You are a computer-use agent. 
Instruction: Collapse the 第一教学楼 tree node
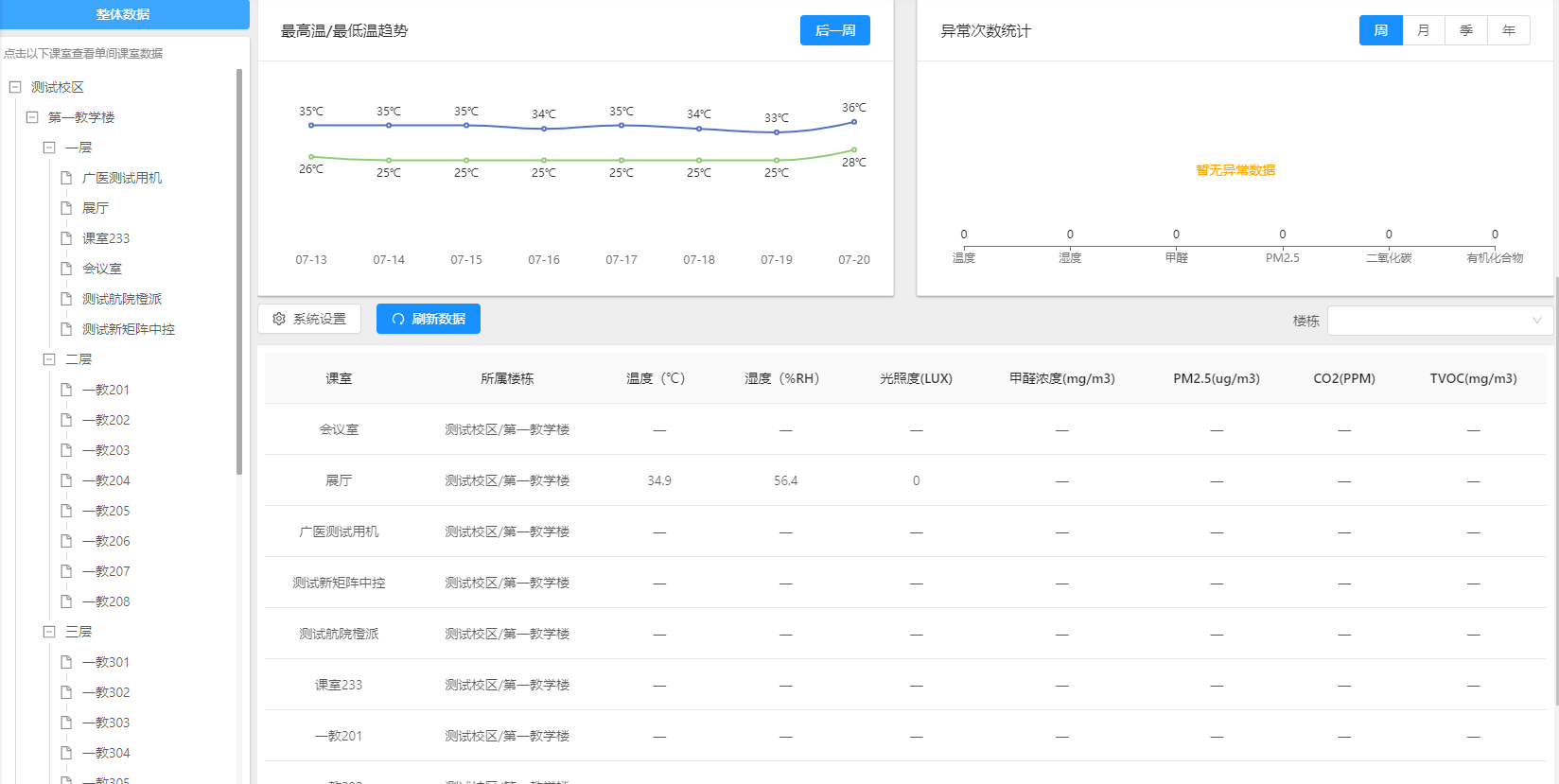tap(32, 117)
